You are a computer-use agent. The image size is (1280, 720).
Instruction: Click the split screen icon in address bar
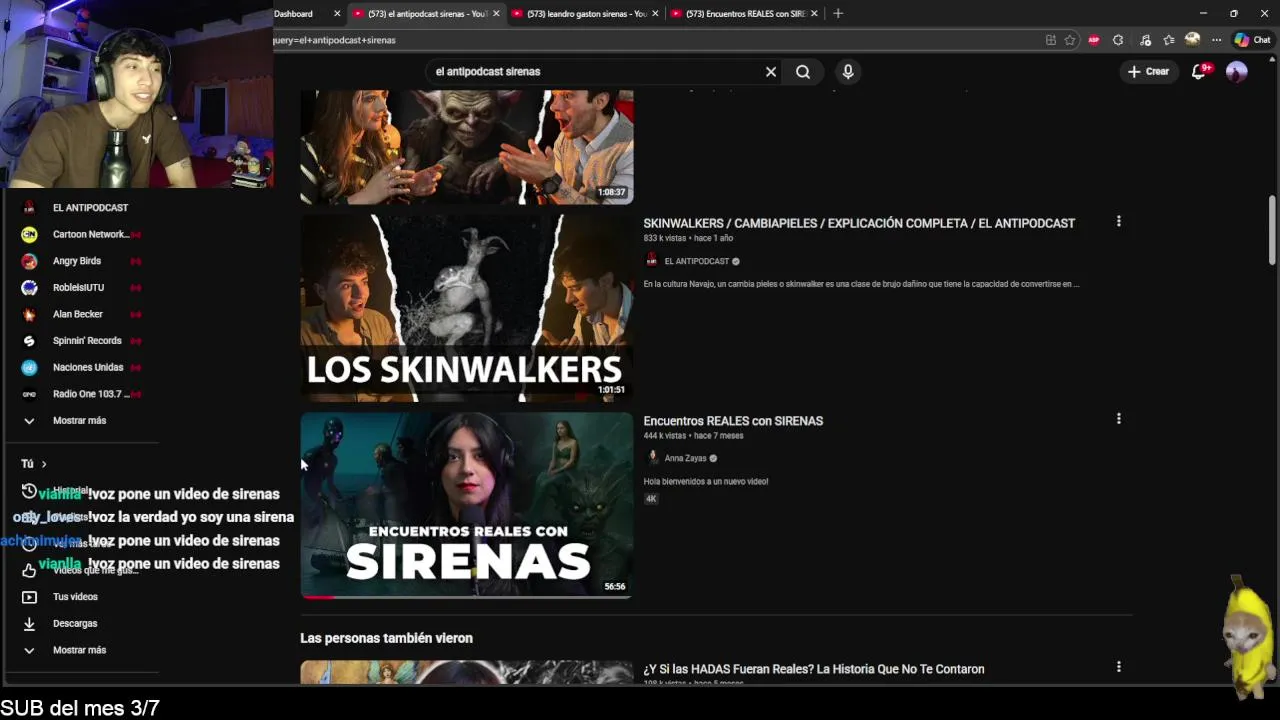[x=1050, y=40]
